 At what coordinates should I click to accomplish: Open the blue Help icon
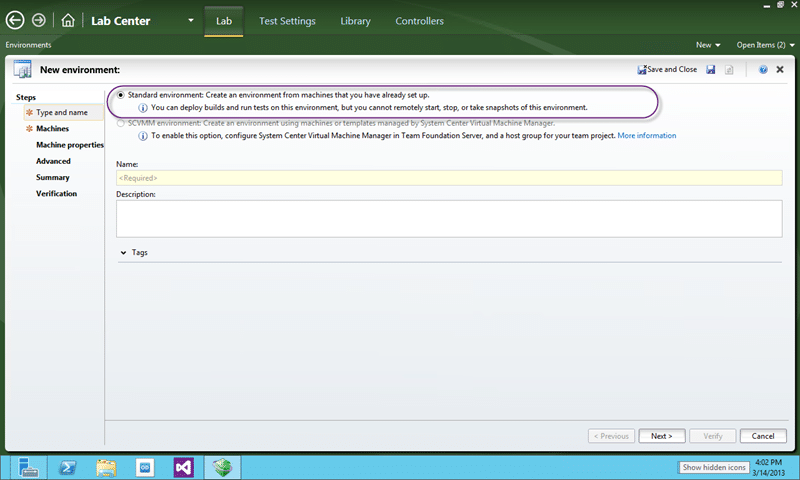pos(763,69)
